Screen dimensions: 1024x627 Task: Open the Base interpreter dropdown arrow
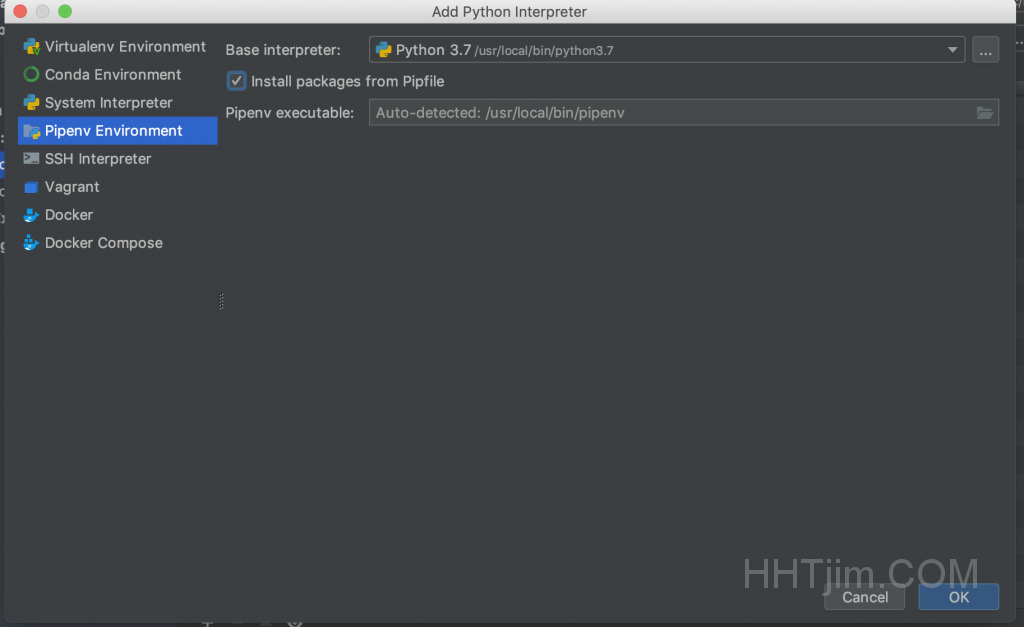point(952,50)
